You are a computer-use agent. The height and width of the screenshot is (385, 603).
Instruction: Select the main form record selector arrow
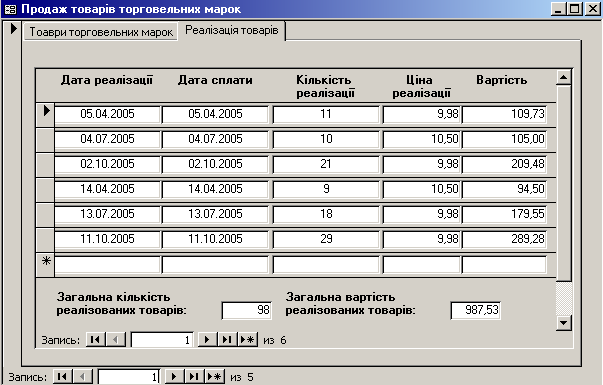coord(13,28)
